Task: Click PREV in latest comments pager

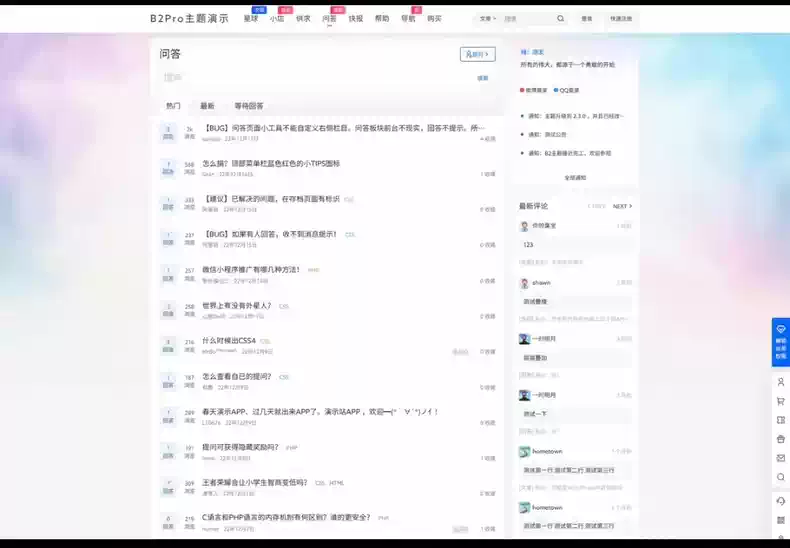Action: tap(597, 207)
